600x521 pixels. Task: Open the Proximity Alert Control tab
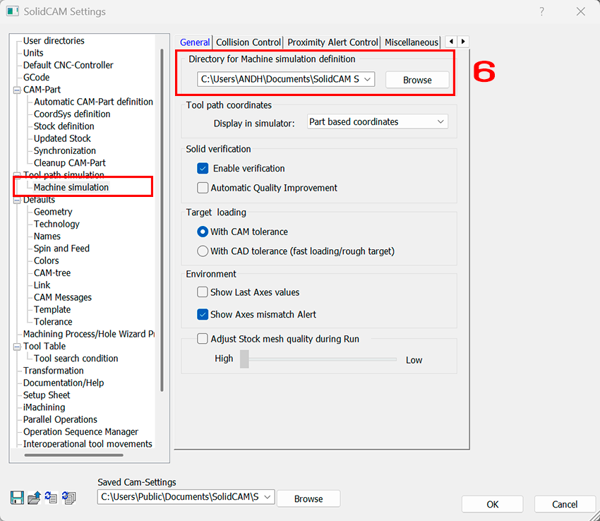(x=333, y=42)
